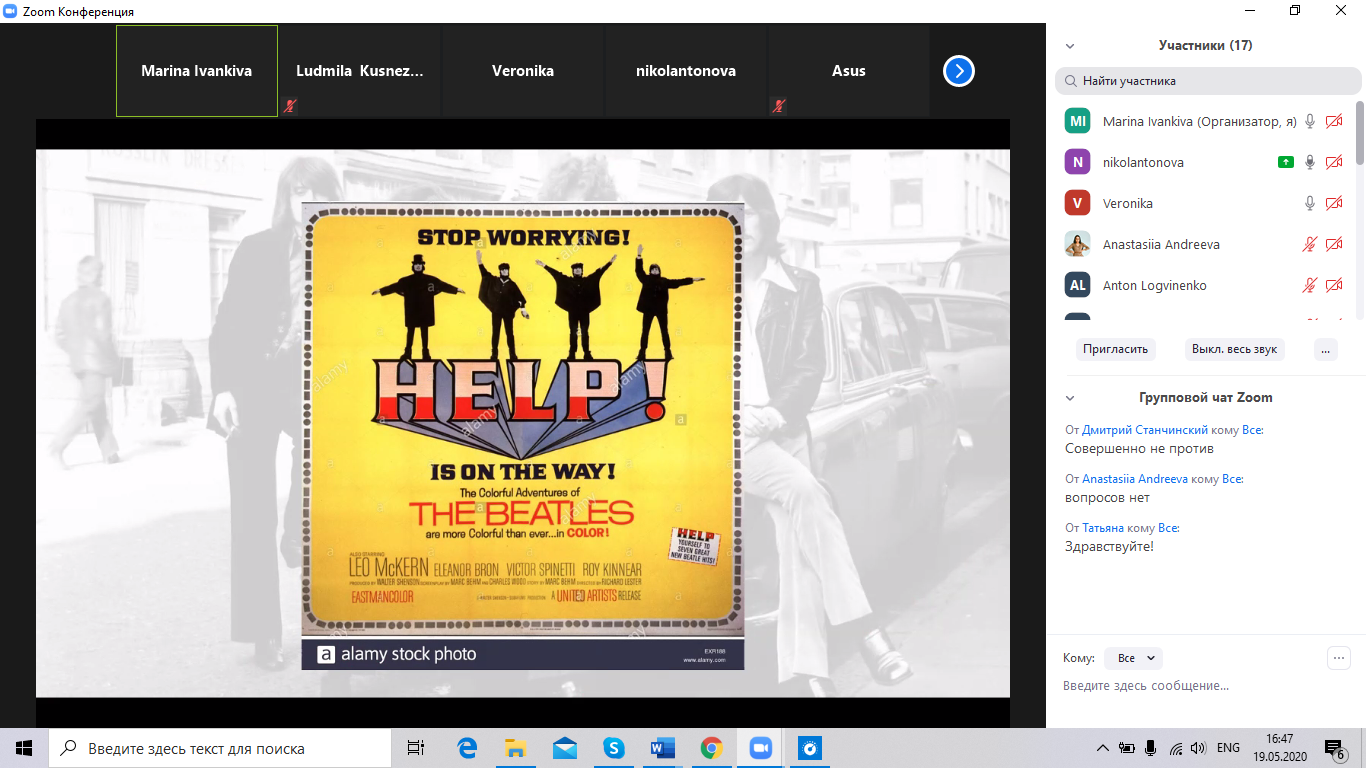Image resolution: width=1366 pixels, height=768 pixels.
Task: Open Microsoft Edge from the taskbar
Action: [x=467, y=748]
